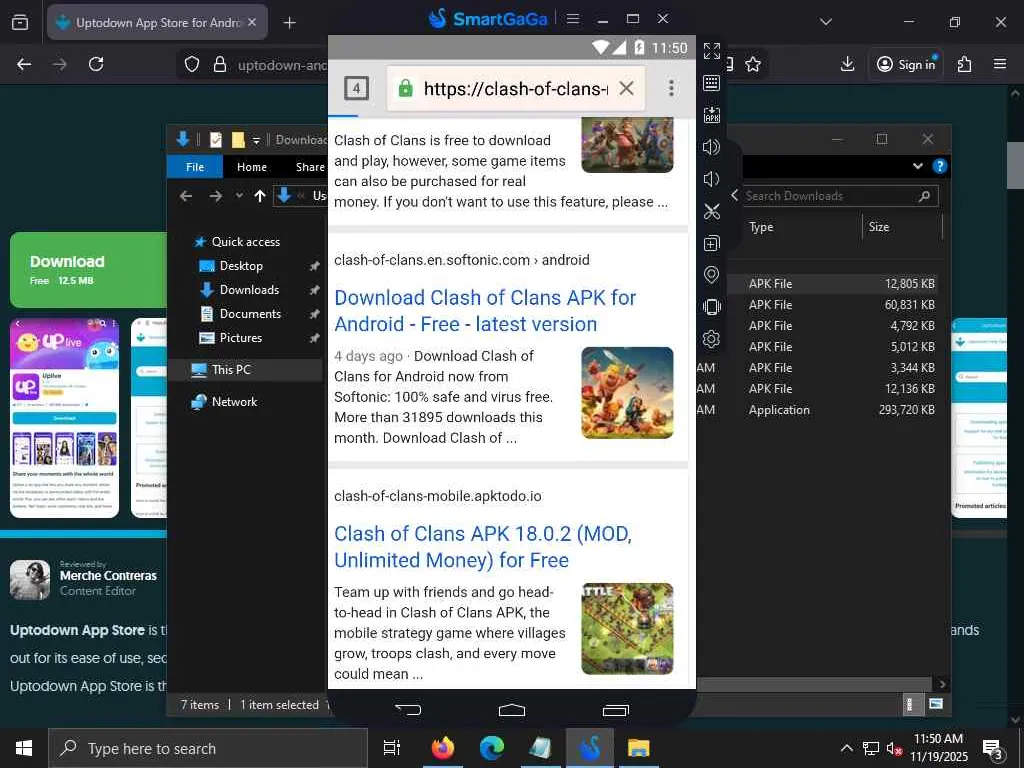
Task: Bookmark page with Firefox star icon
Action: point(753,64)
